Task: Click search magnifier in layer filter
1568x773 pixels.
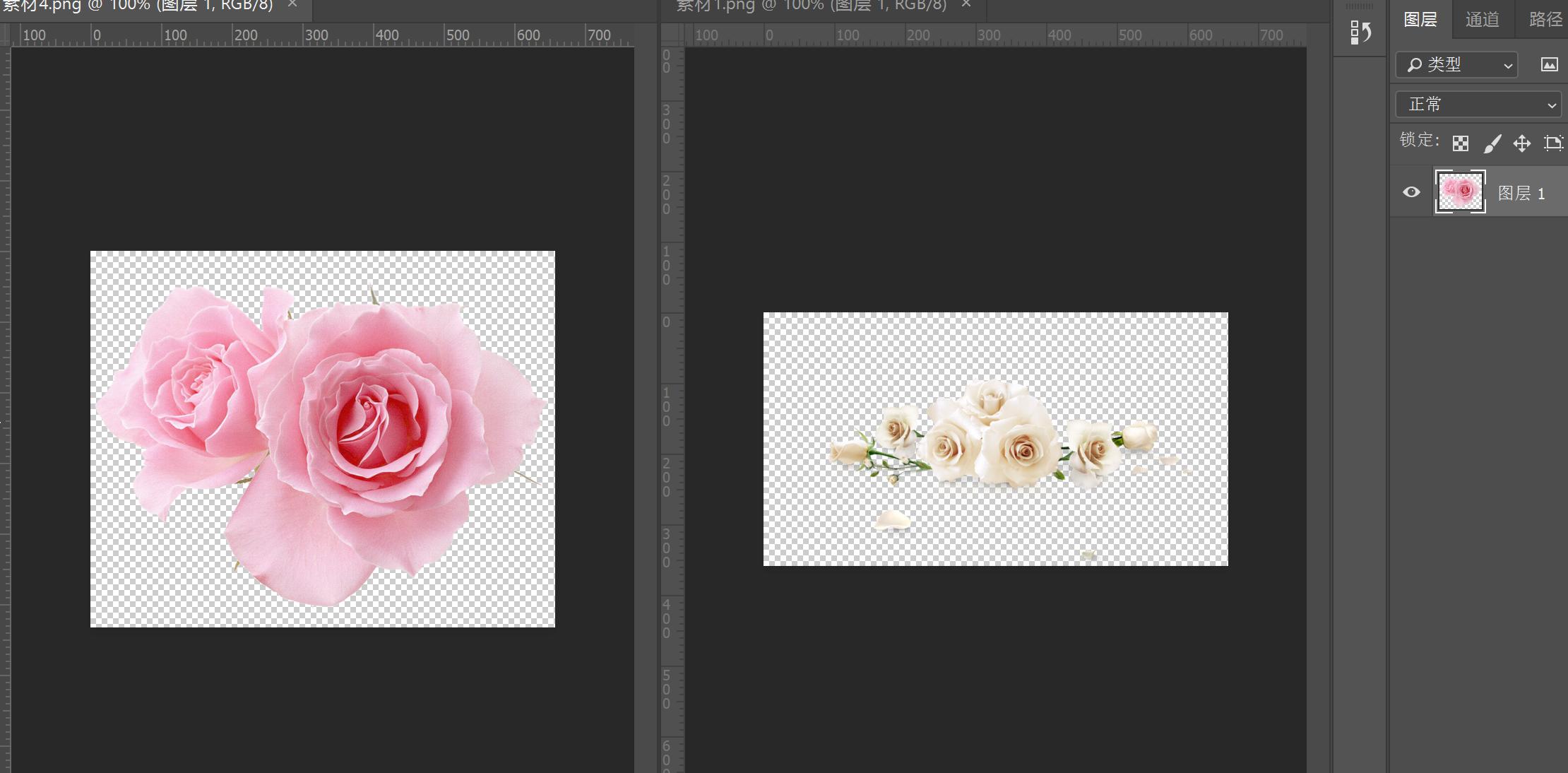Action: pyautogui.click(x=1414, y=65)
